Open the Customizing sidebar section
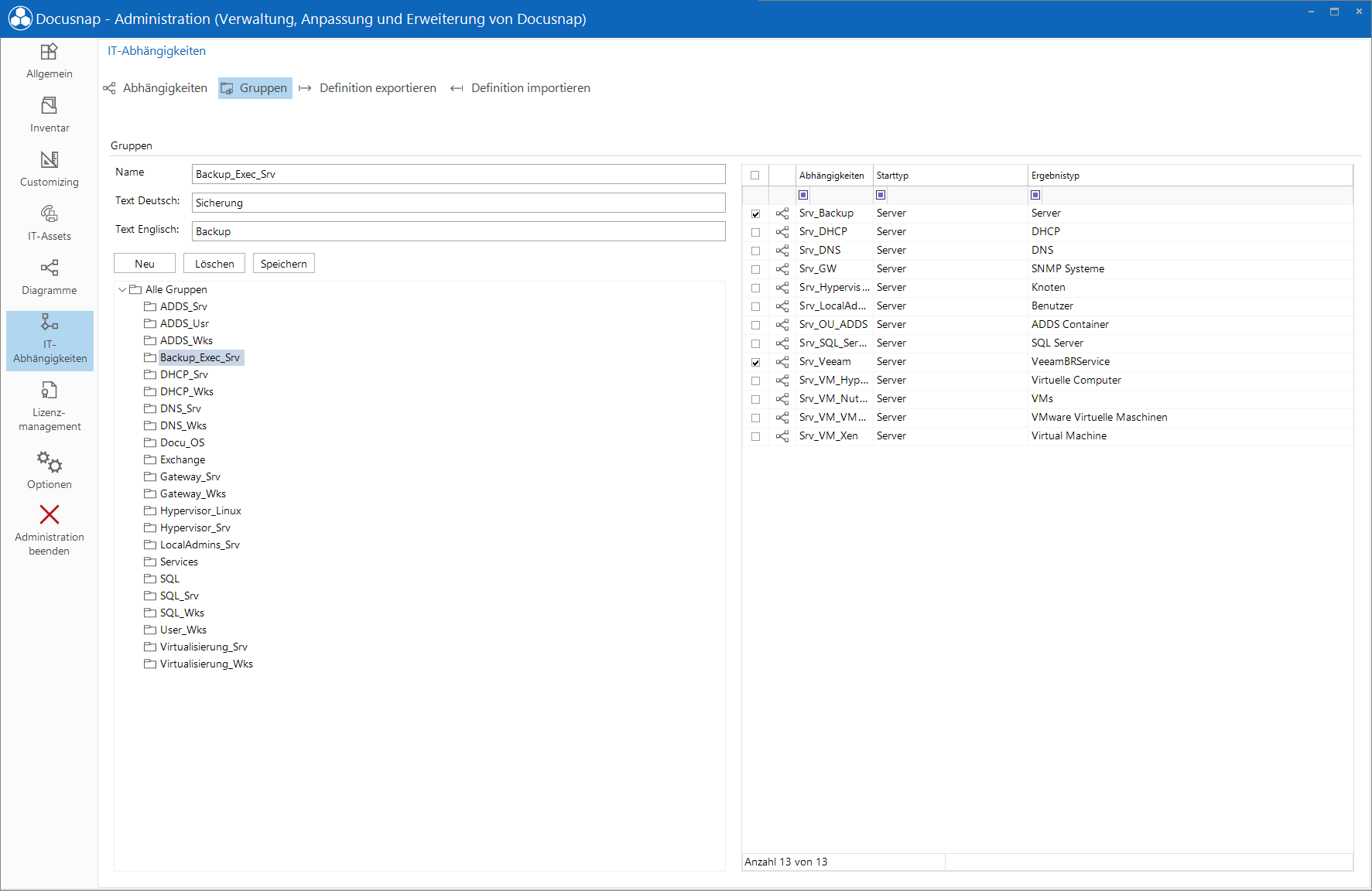 (50, 169)
